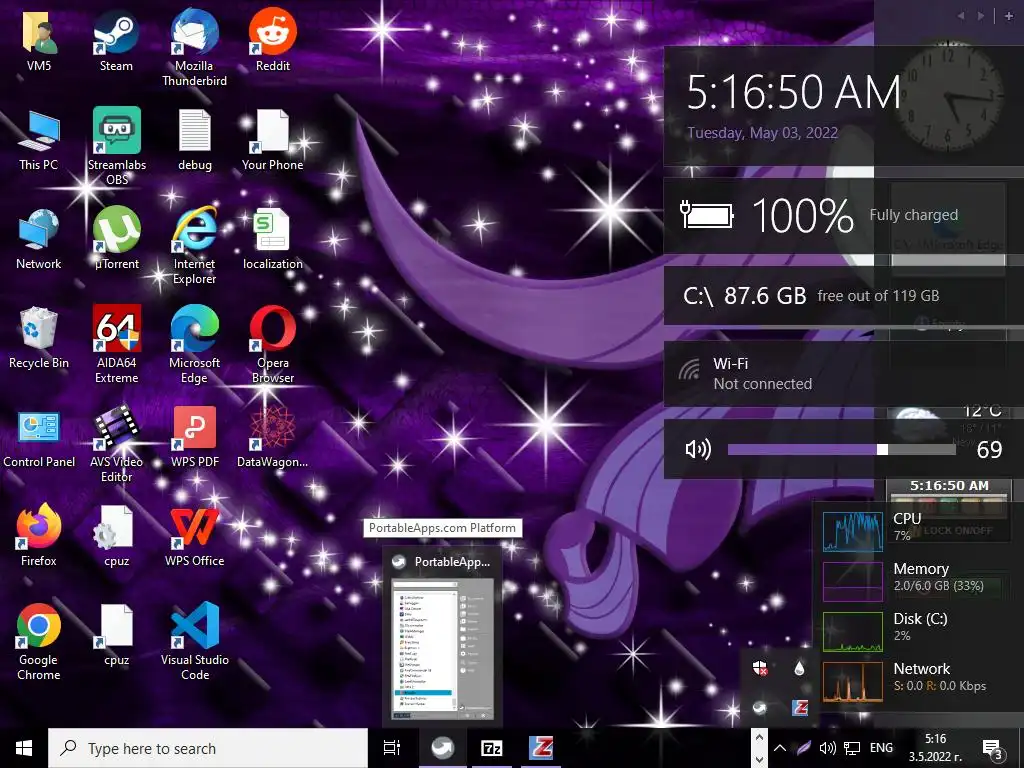
Task: Open 7-Zip from the taskbar
Action: [x=491, y=748]
